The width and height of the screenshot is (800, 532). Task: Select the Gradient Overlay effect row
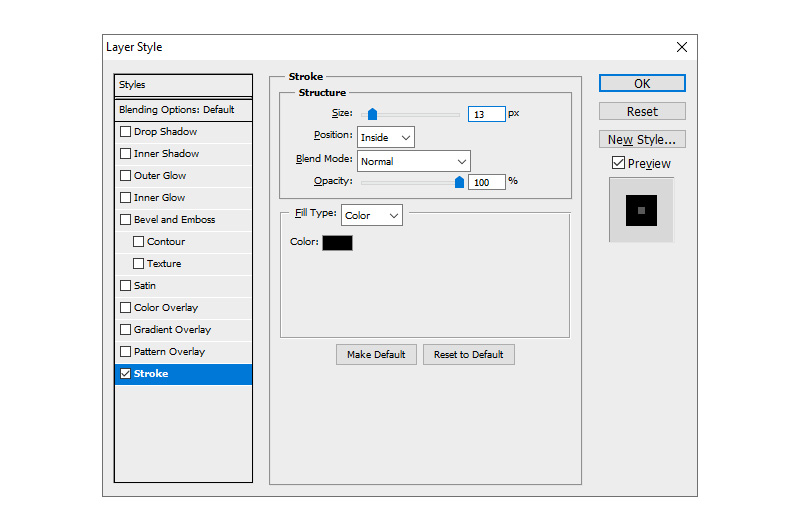(172, 330)
